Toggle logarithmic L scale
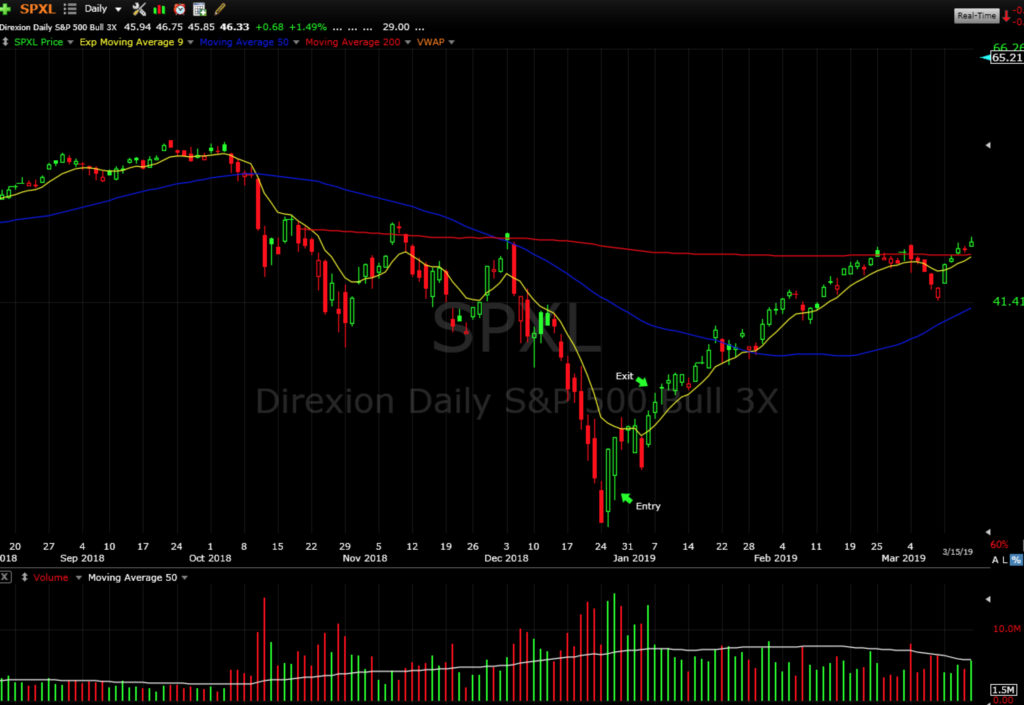This screenshot has height=705, width=1024. 1005,560
